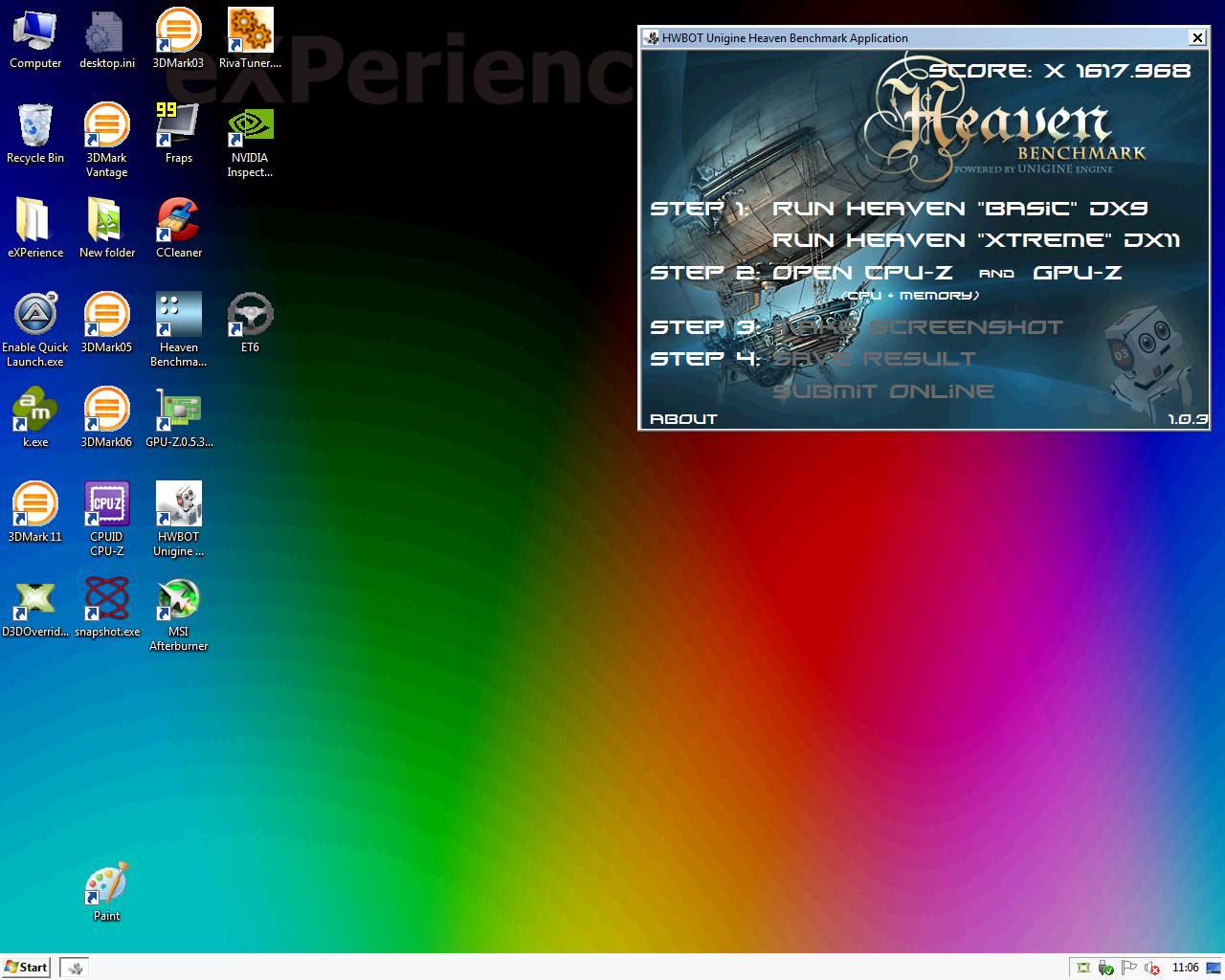
Task: Select the k.exe icon
Action: tap(35, 418)
